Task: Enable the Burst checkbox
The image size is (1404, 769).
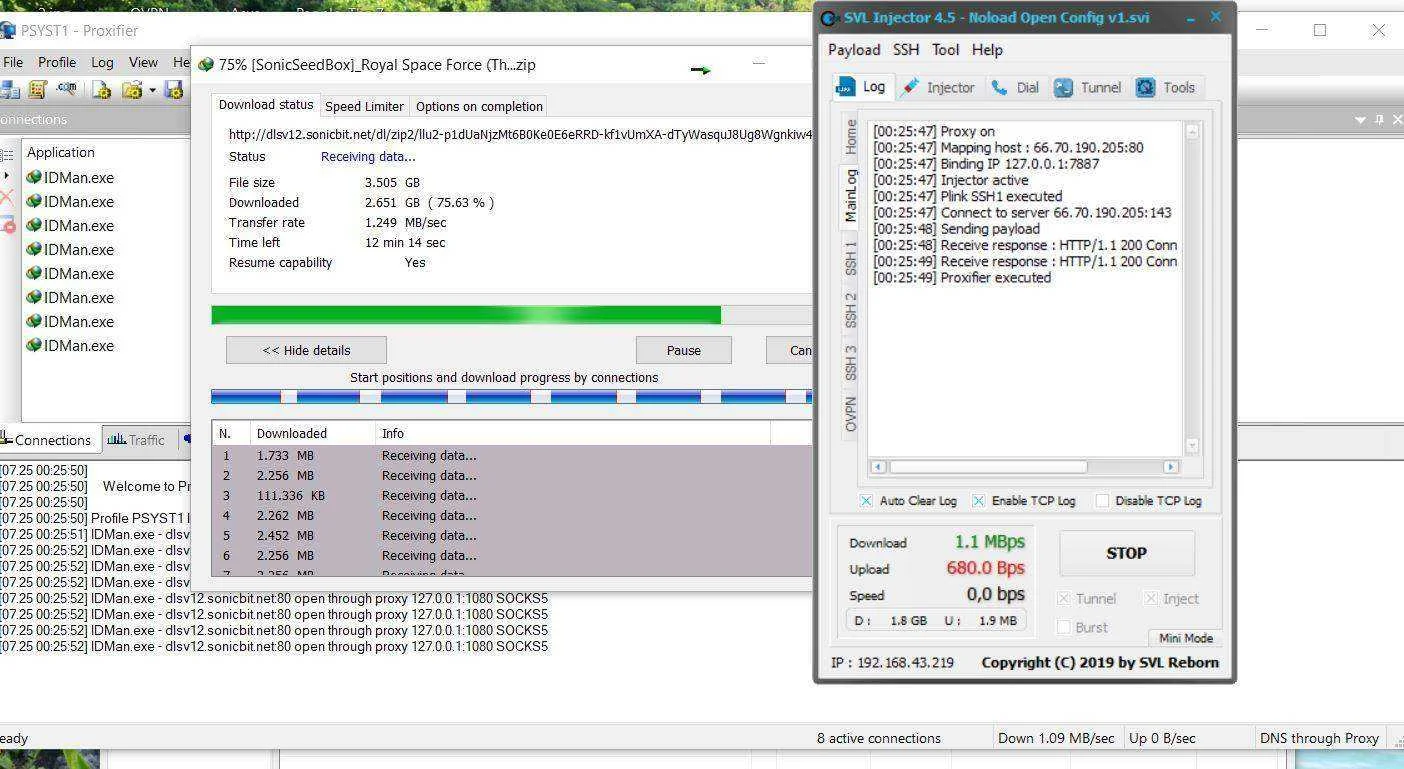Action: coord(1064,627)
